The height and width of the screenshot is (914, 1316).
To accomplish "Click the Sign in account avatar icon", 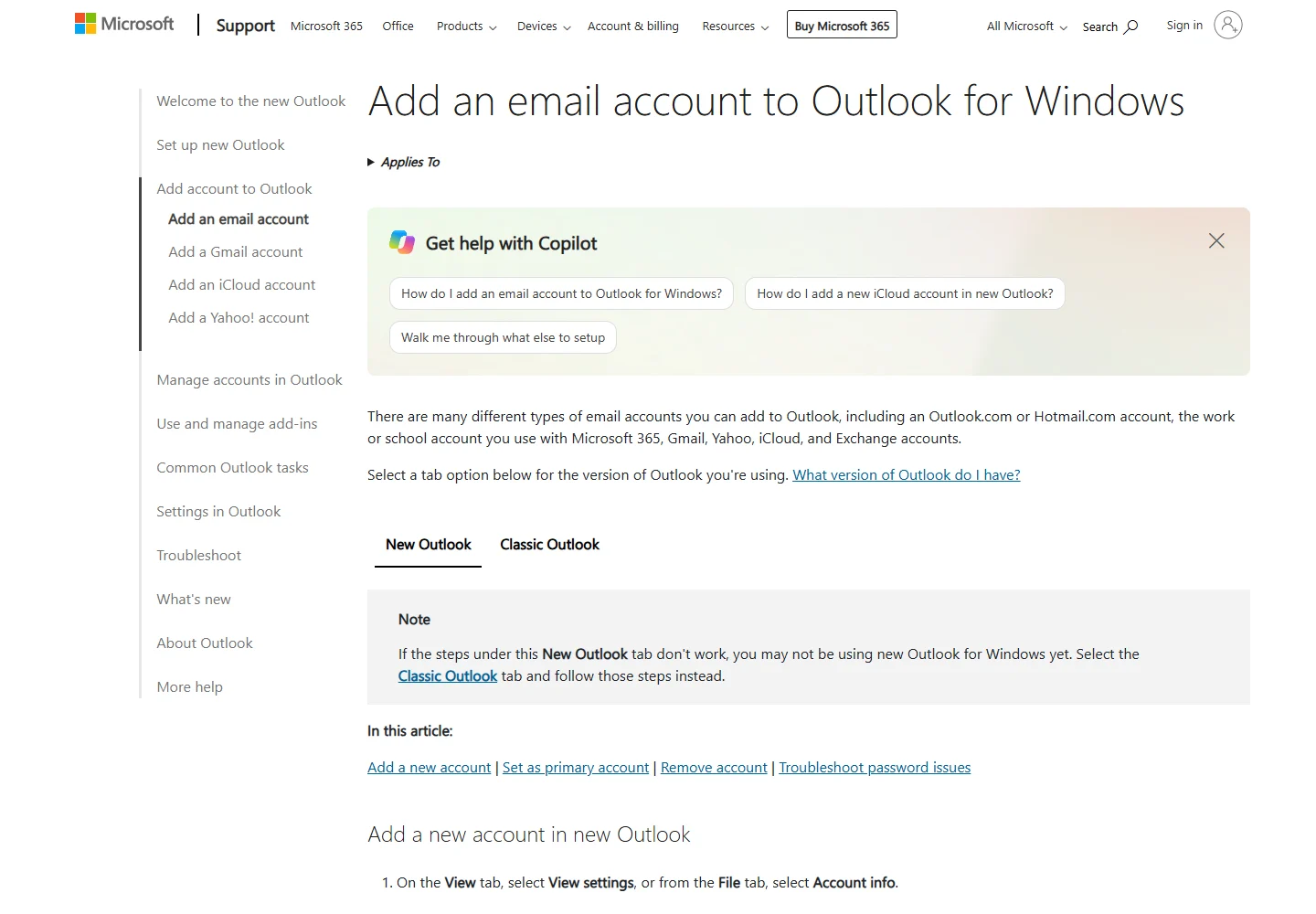I will [x=1228, y=25].
